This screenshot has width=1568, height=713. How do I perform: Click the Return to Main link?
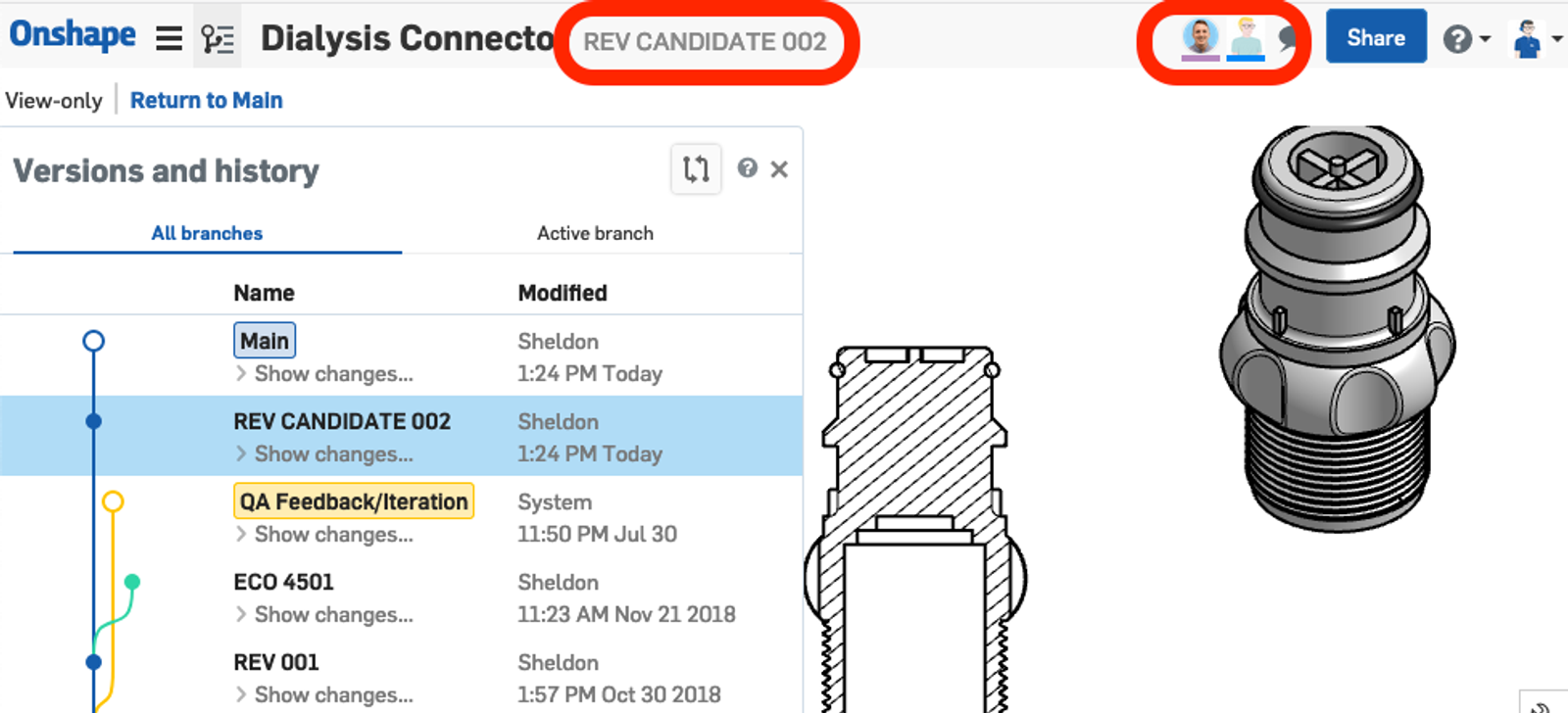207,99
